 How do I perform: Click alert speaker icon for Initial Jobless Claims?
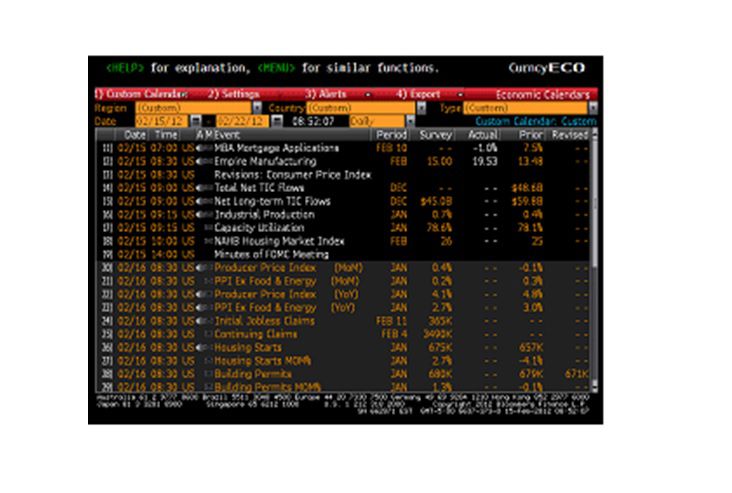(x=202, y=321)
